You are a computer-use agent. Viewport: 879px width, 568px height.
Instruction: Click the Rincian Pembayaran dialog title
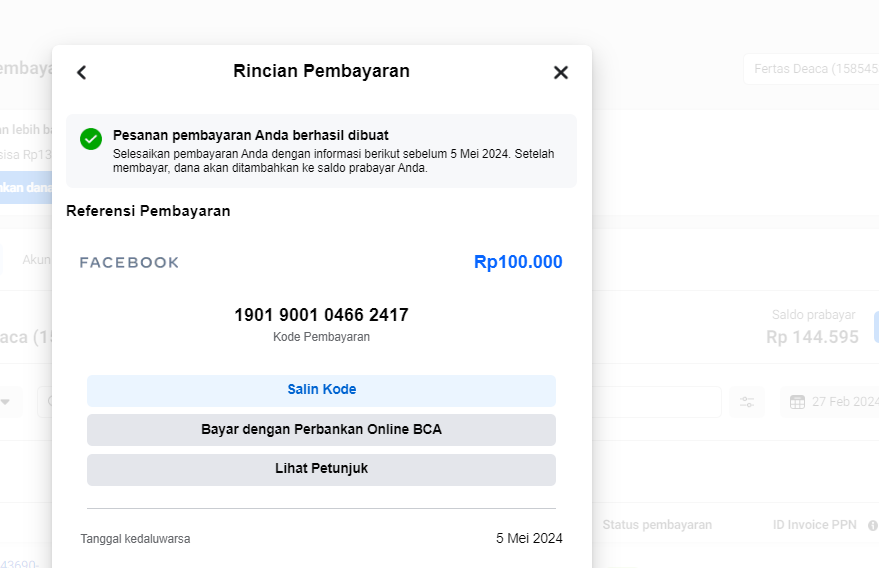(x=321, y=71)
